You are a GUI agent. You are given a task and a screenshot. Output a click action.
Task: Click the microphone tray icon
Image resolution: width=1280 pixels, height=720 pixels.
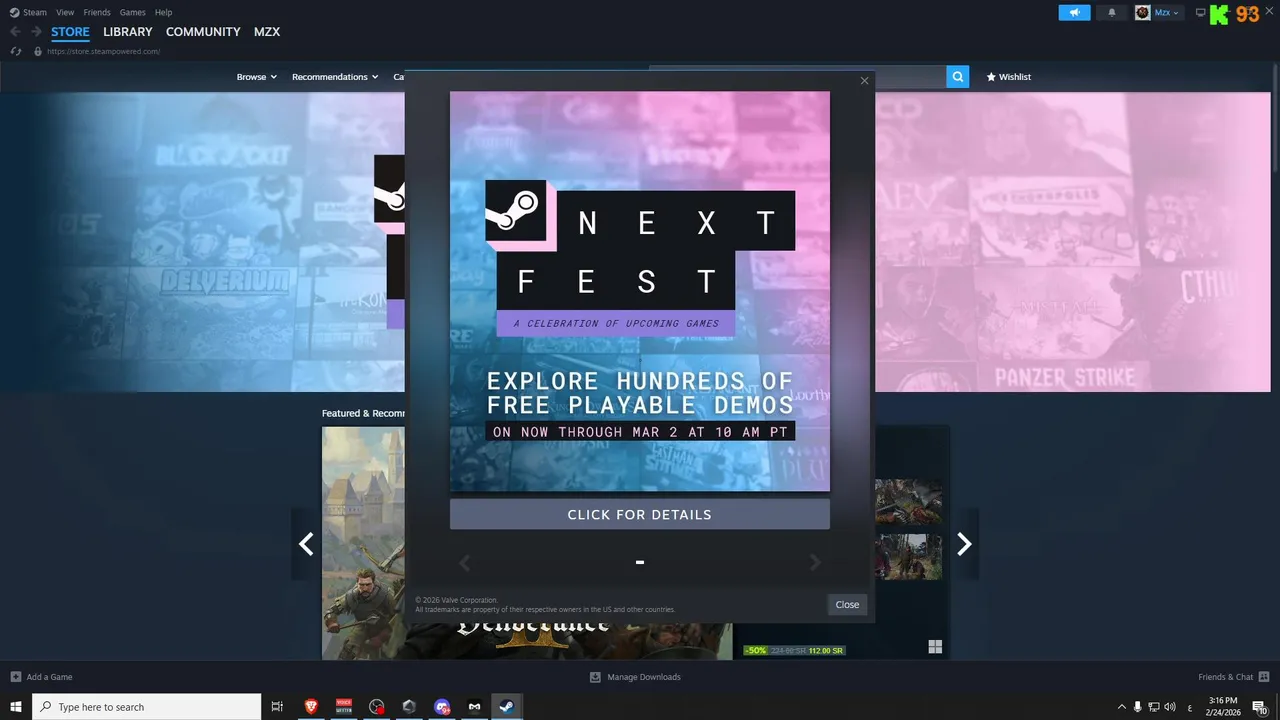[x=1137, y=707]
